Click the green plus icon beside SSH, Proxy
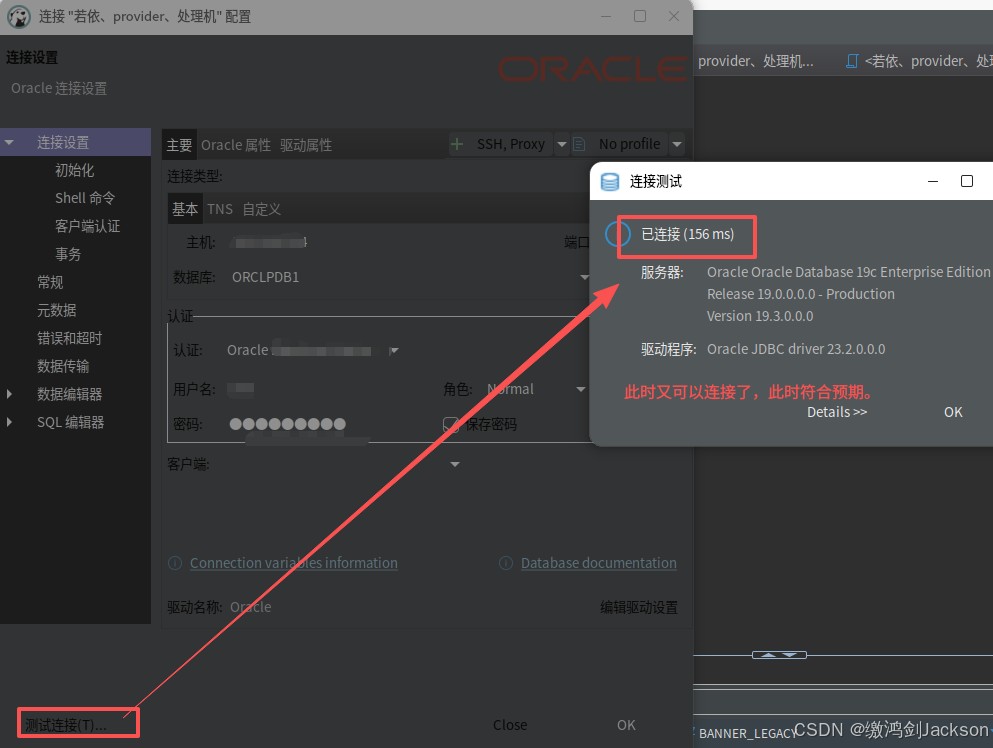 [x=457, y=144]
